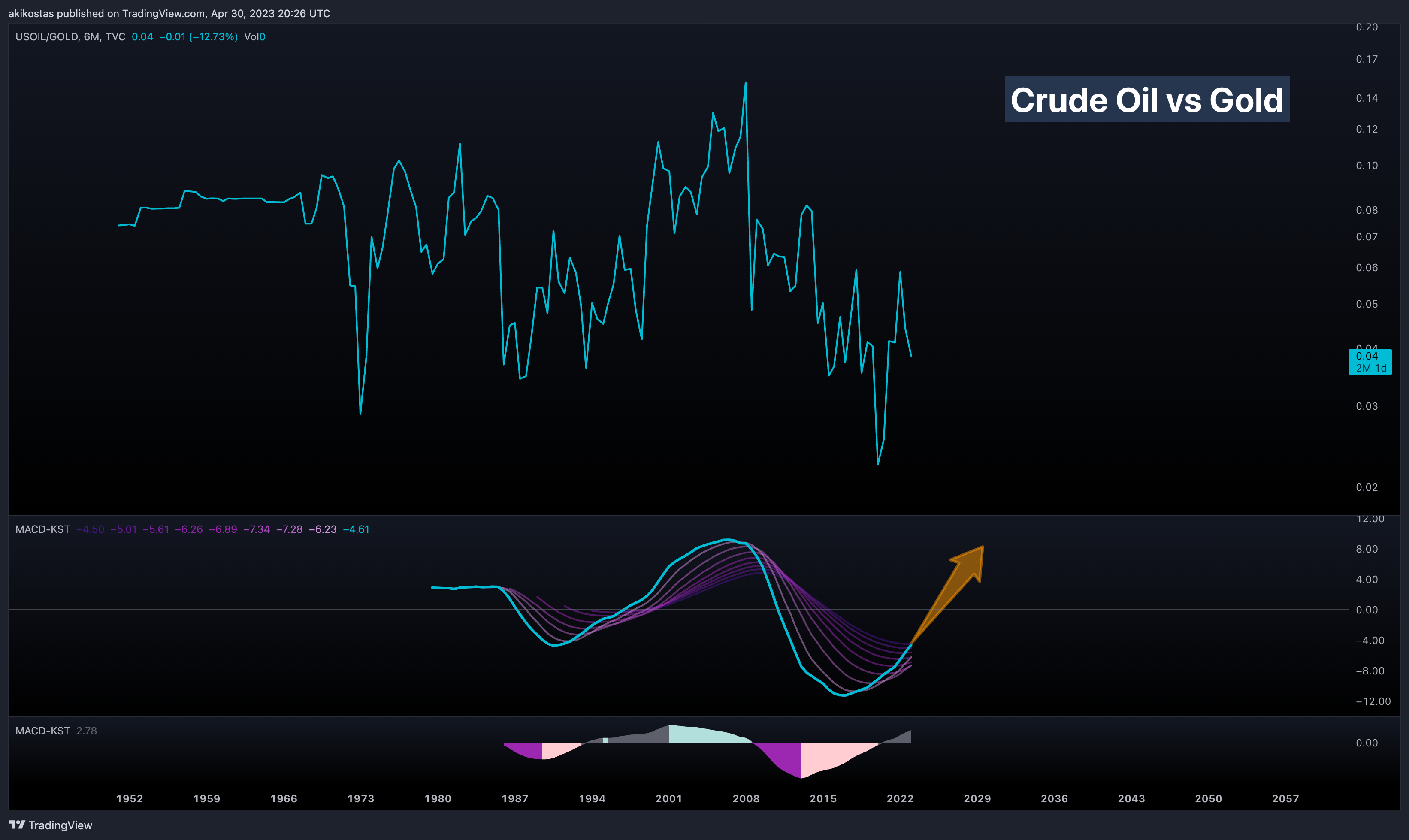Click the −5.61 MACD-KST legend value
This screenshot has height=840, width=1409.
coord(156,529)
